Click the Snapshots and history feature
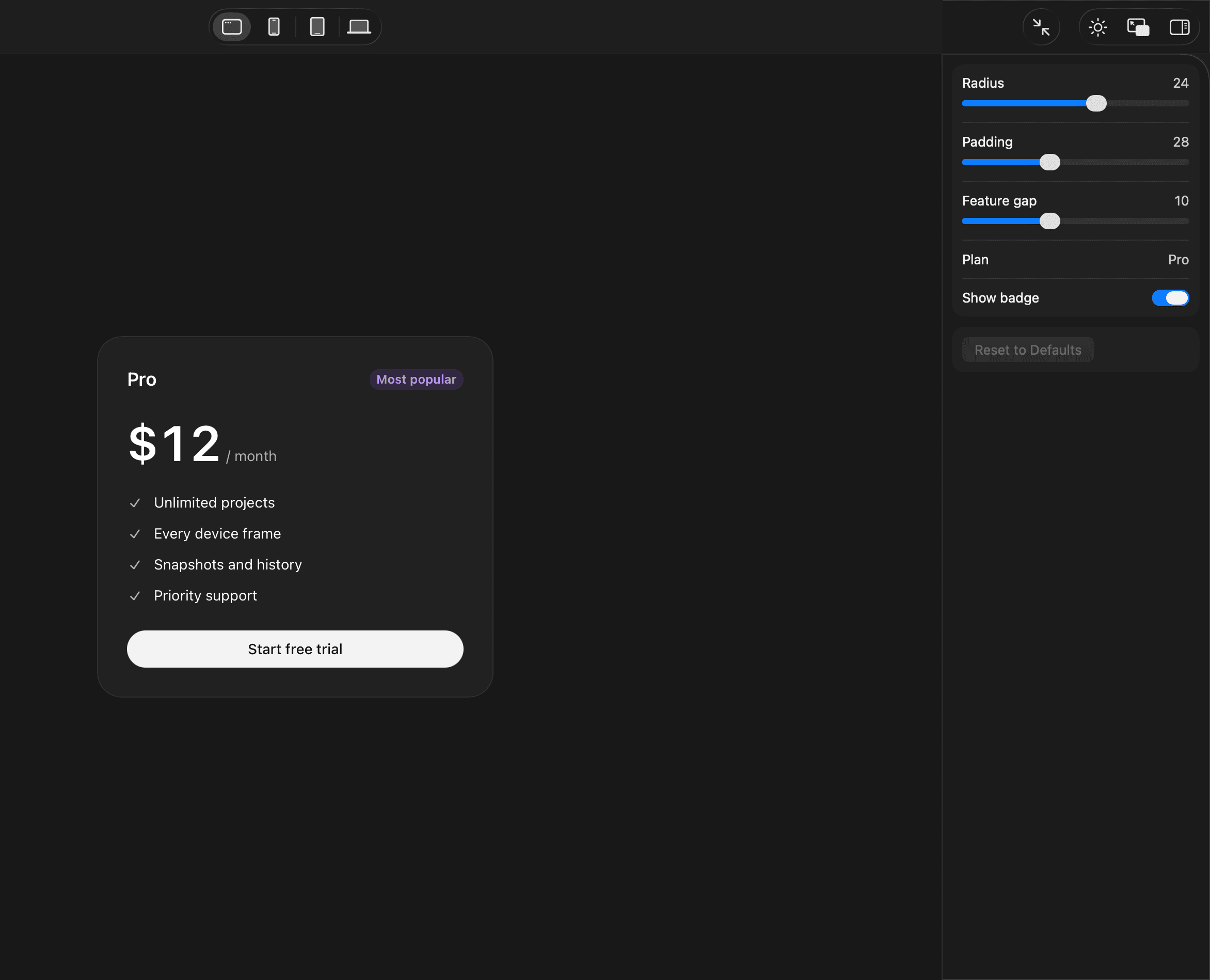The width and height of the screenshot is (1210, 980). click(x=228, y=564)
